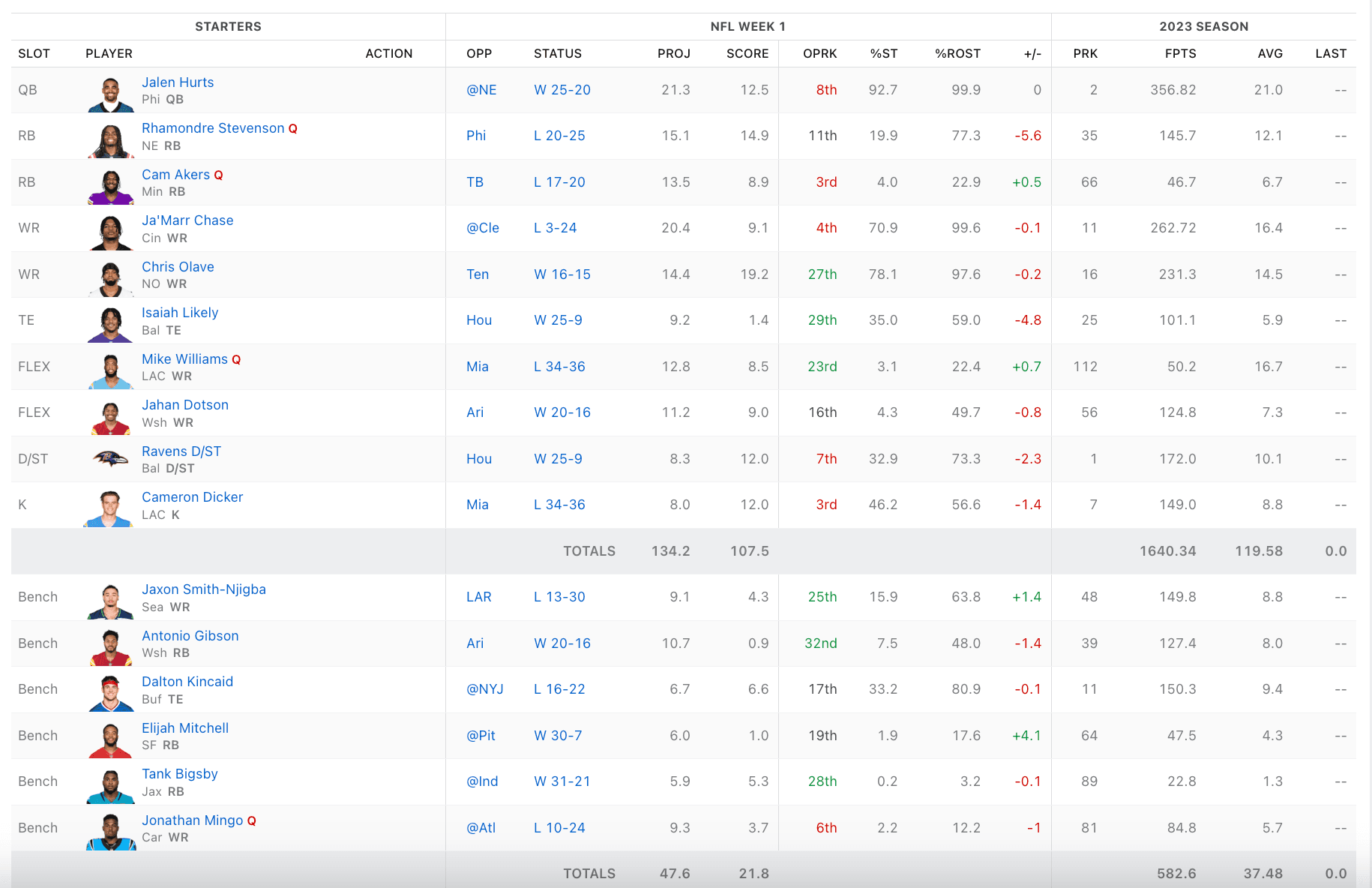Click the Phi opponent link for Stevenson
Image resolution: width=1372 pixels, height=888 pixels.
[476, 136]
